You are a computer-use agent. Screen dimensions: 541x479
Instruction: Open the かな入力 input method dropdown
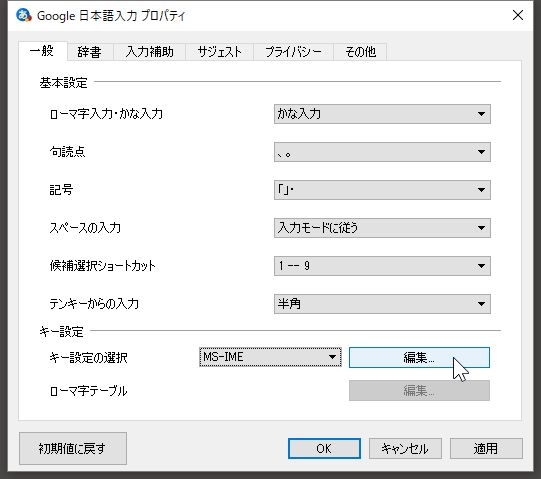382,114
